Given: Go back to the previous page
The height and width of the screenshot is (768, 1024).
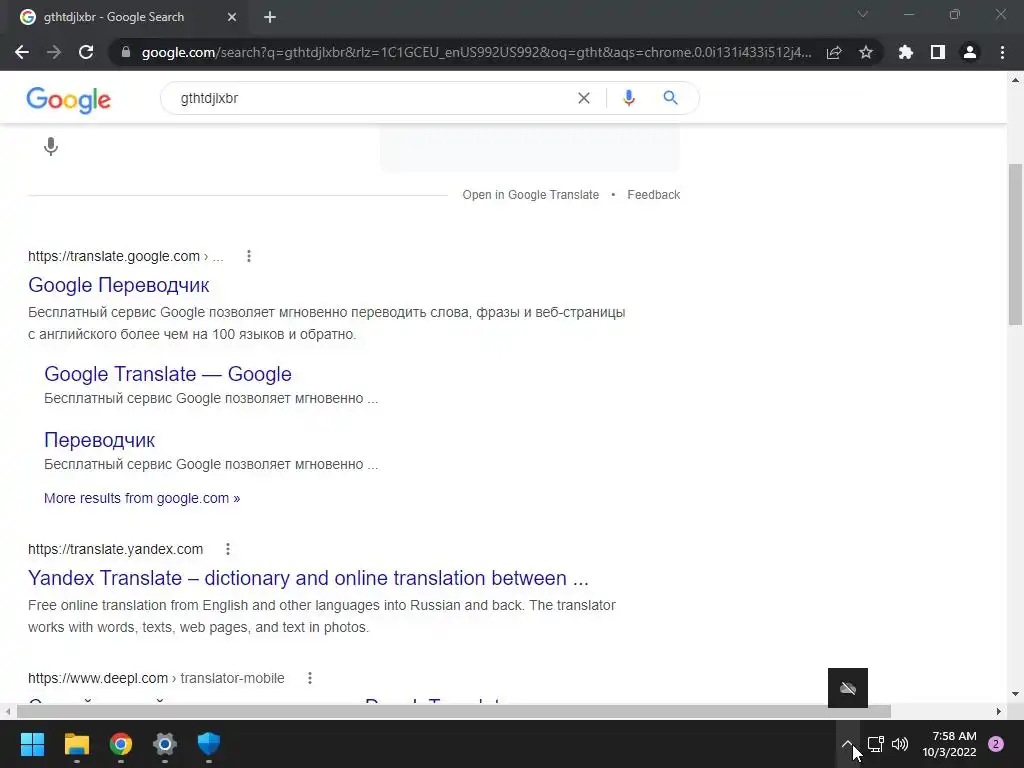Looking at the screenshot, I should [x=22, y=52].
